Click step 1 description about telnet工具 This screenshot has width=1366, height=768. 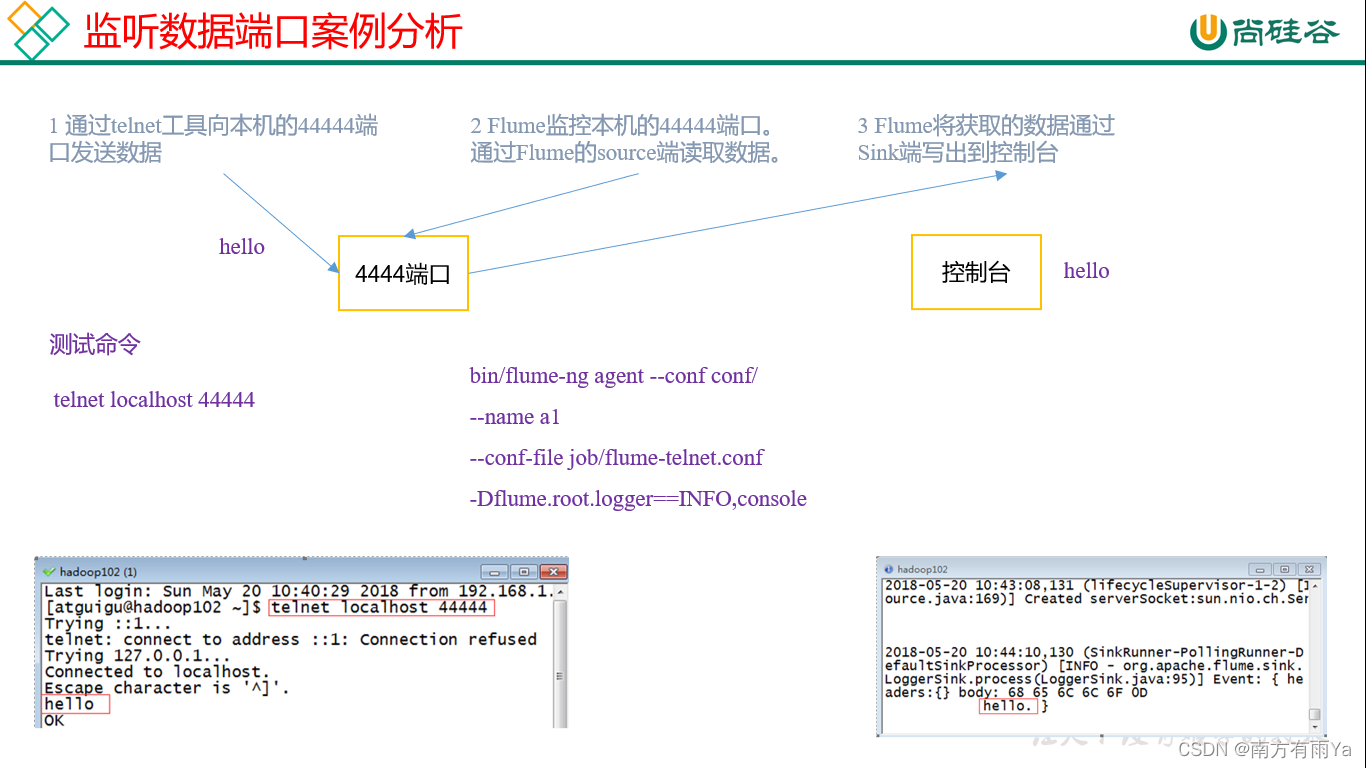(x=213, y=139)
